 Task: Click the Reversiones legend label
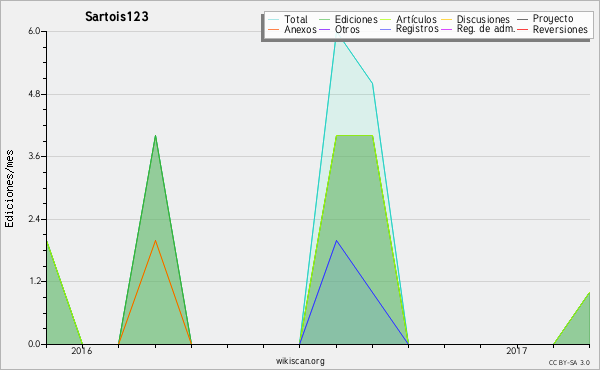[560, 29]
